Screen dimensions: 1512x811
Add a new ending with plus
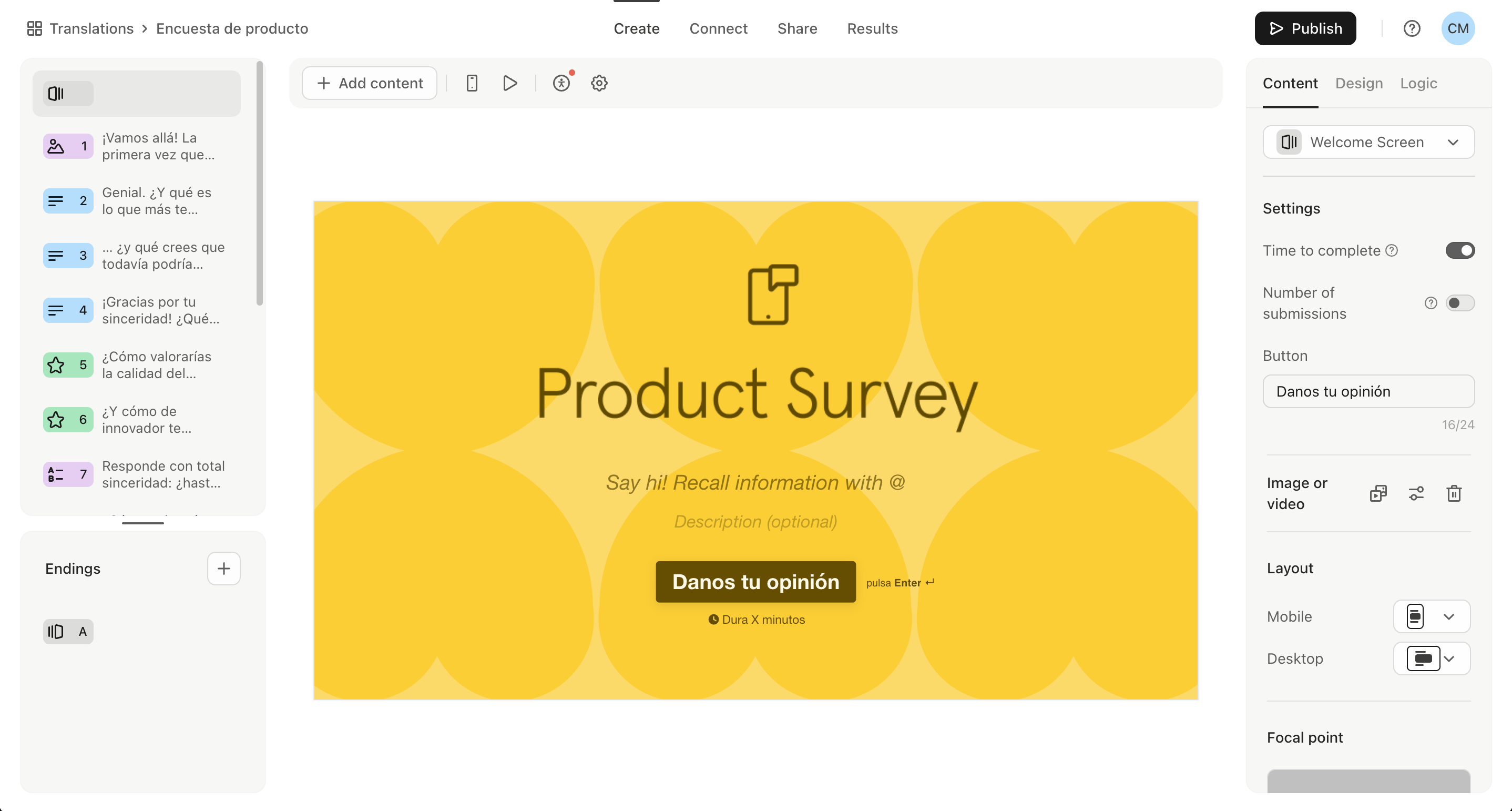[x=223, y=568]
